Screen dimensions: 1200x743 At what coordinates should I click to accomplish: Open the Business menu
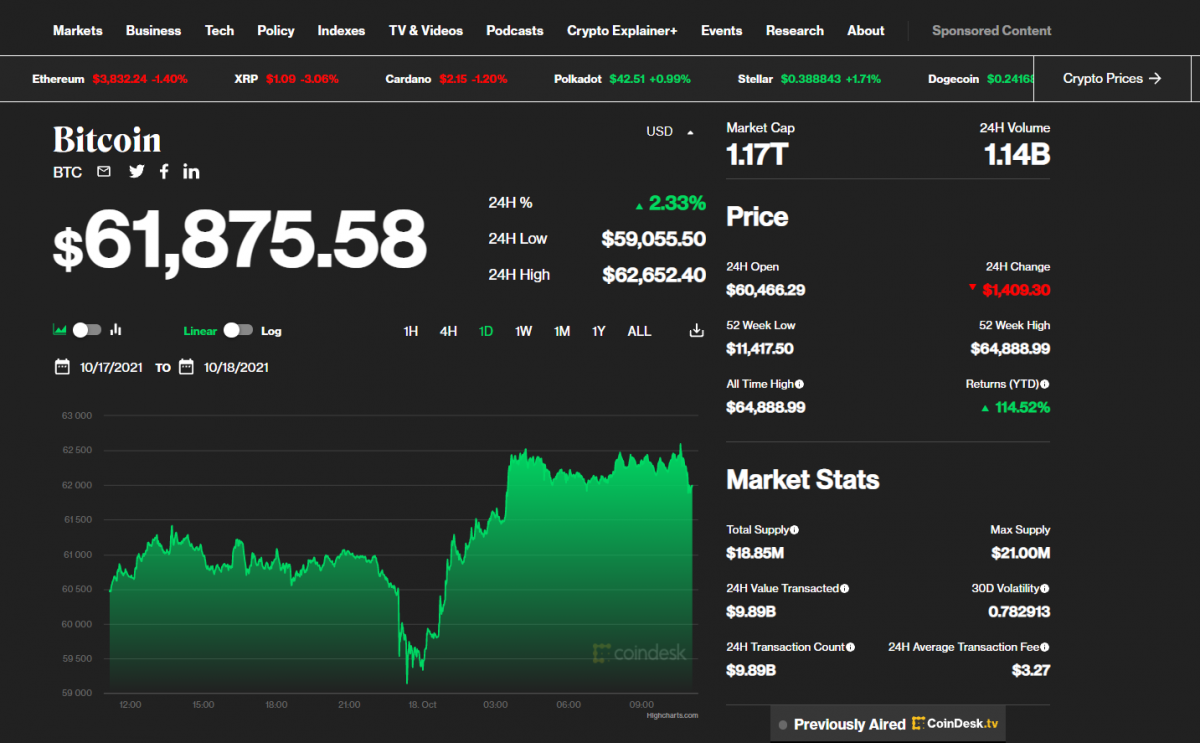coord(154,30)
